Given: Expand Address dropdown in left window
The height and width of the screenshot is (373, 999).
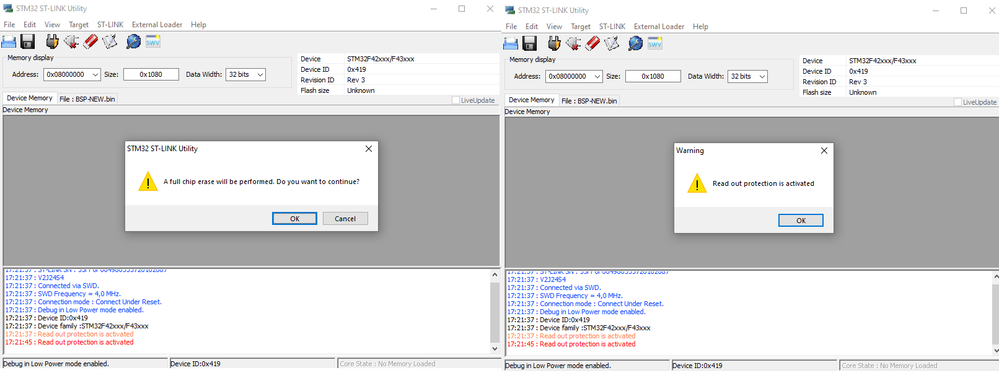Looking at the screenshot, I should [96, 75].
